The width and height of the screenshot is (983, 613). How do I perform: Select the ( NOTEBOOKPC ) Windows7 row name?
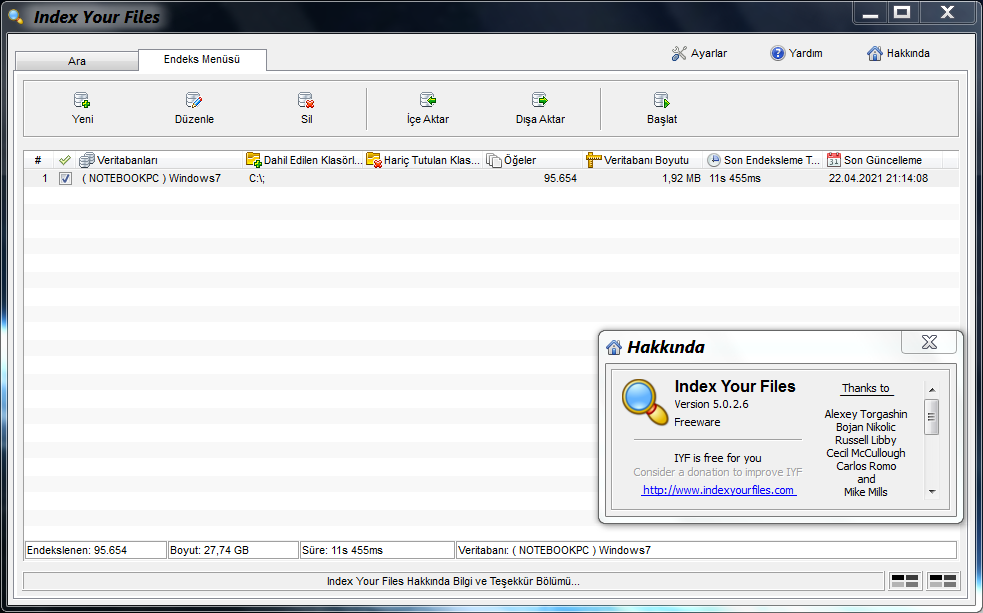pos(151,179)
